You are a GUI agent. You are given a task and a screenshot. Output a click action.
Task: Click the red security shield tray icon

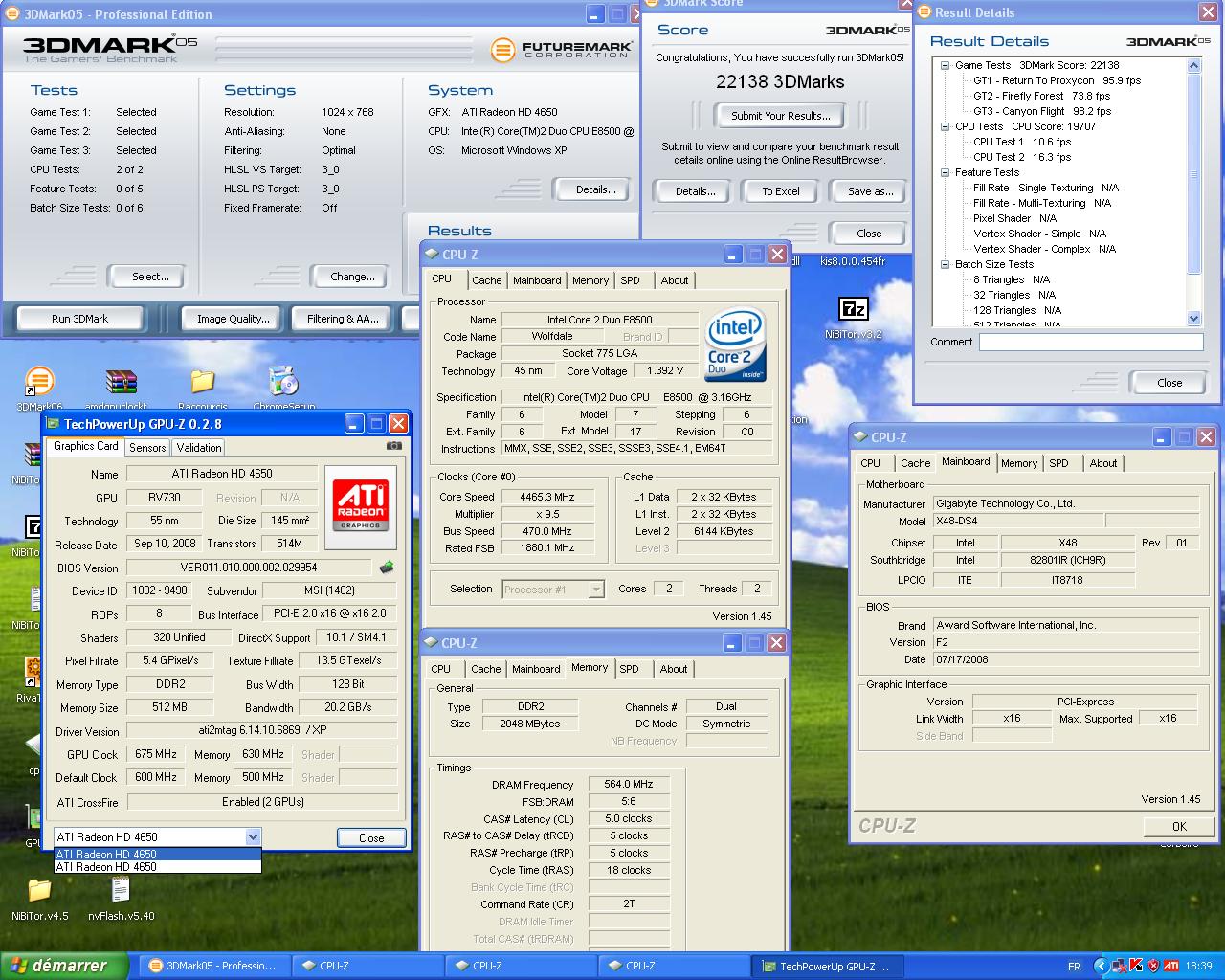1153,966
